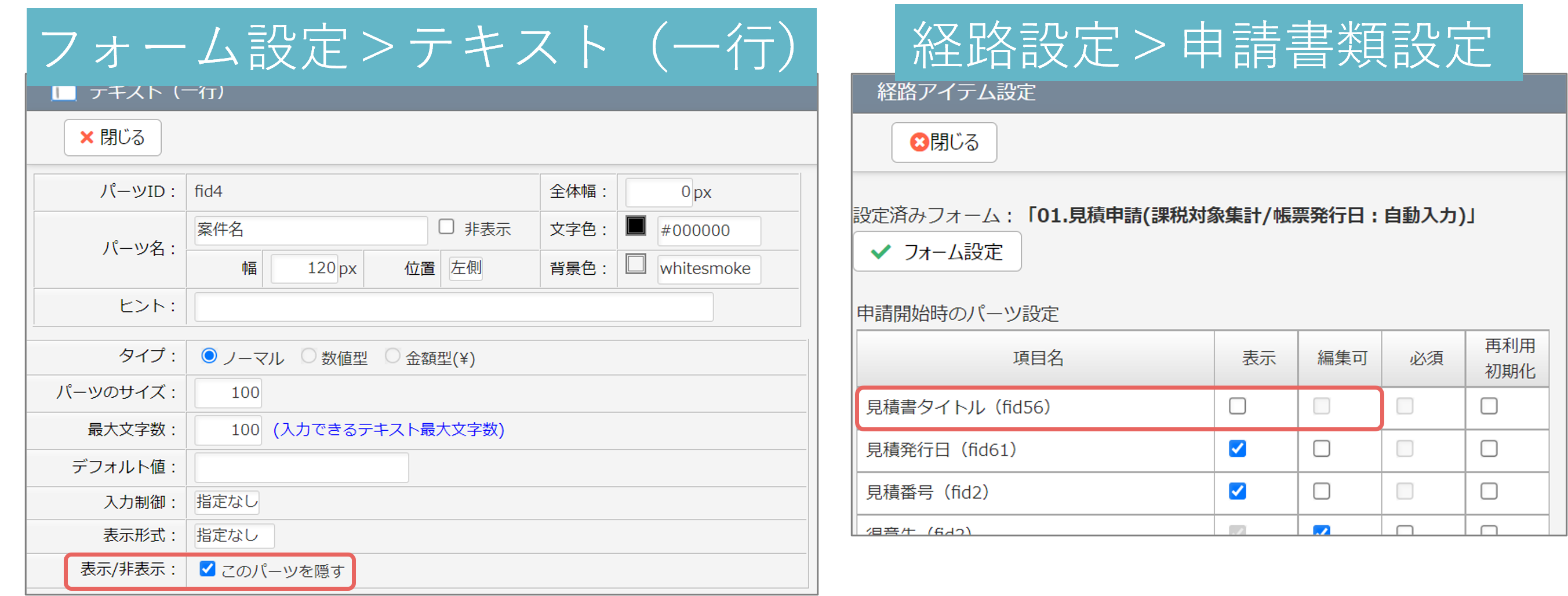Open the 位置 dropdown showing 左側

(465, 268)
